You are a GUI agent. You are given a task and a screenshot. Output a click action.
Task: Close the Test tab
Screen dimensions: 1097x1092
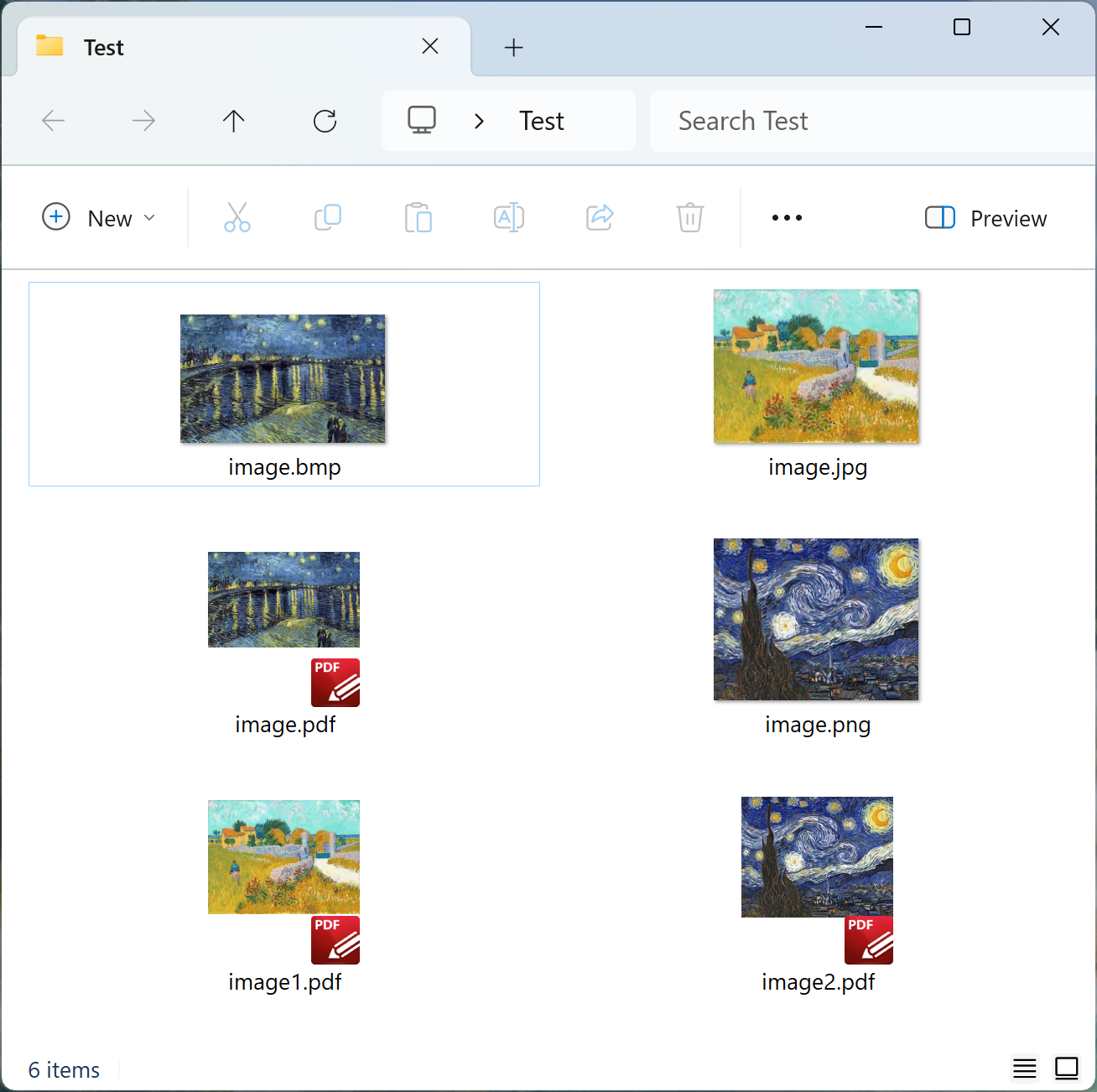coord(430,46)
